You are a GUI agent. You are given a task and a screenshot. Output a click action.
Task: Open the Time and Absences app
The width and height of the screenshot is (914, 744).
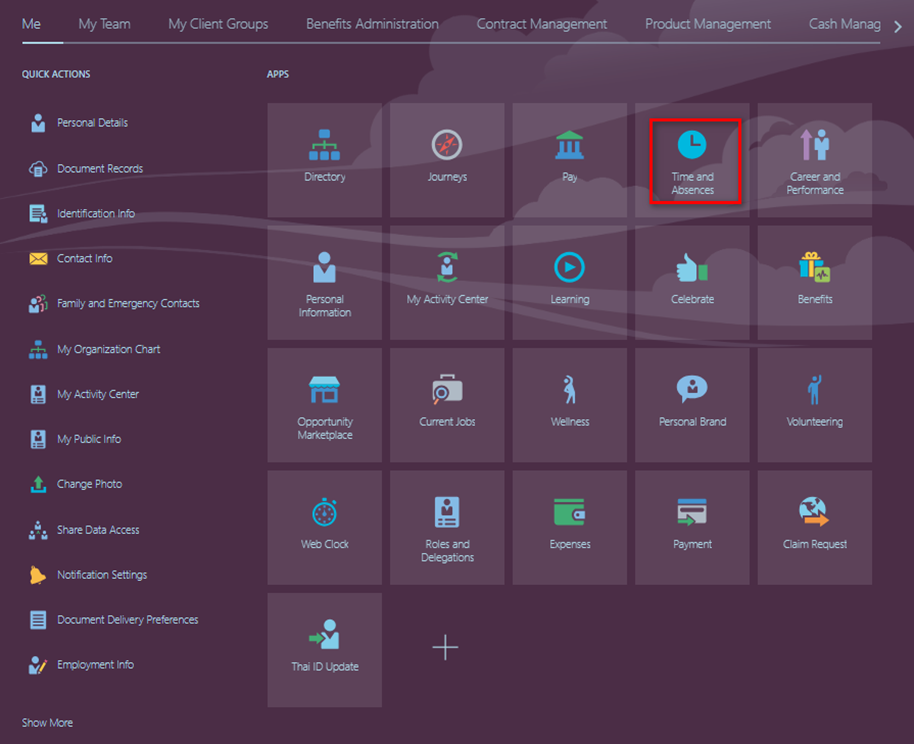point(692,161)
